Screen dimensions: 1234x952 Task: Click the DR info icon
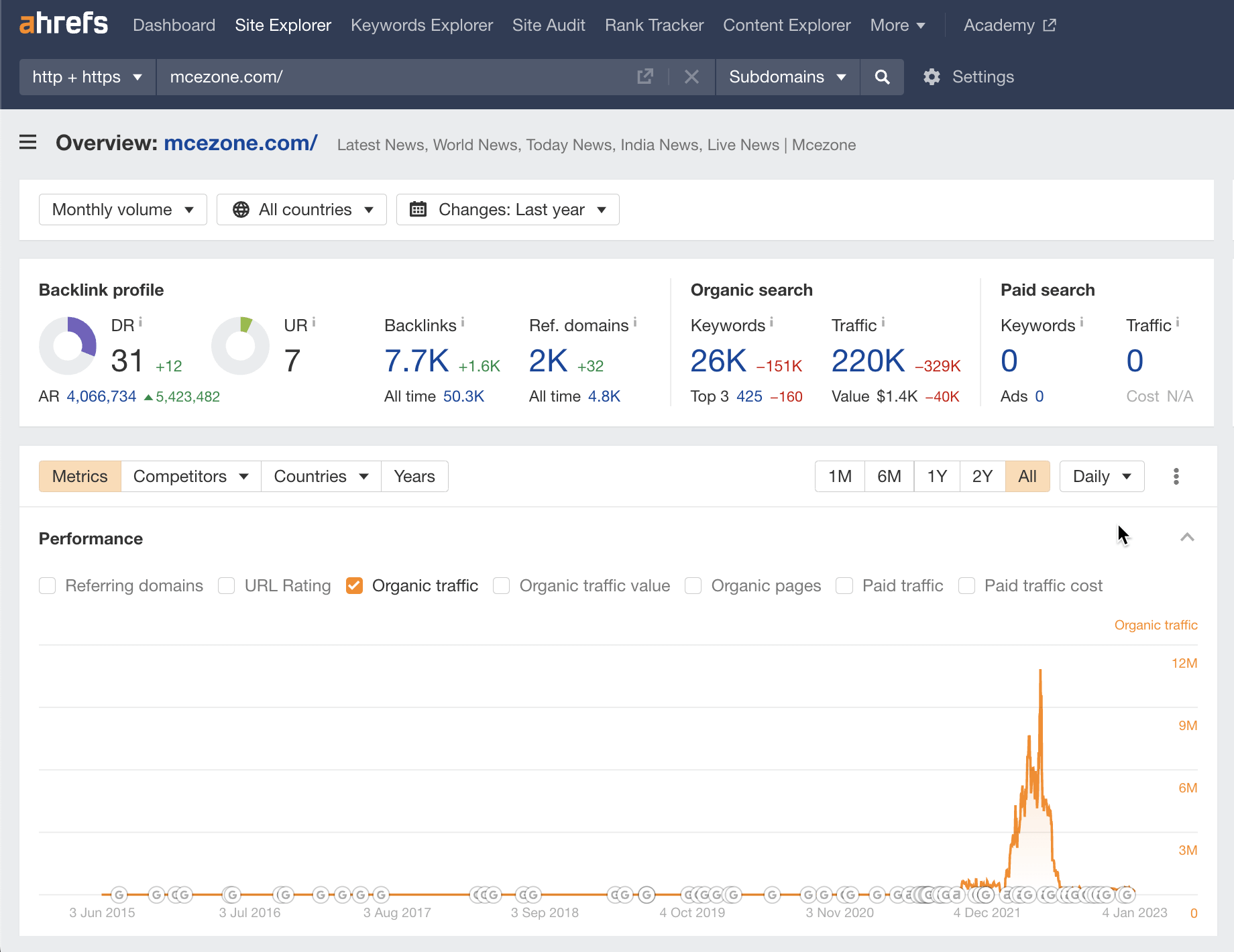click(x=140, y=322)
